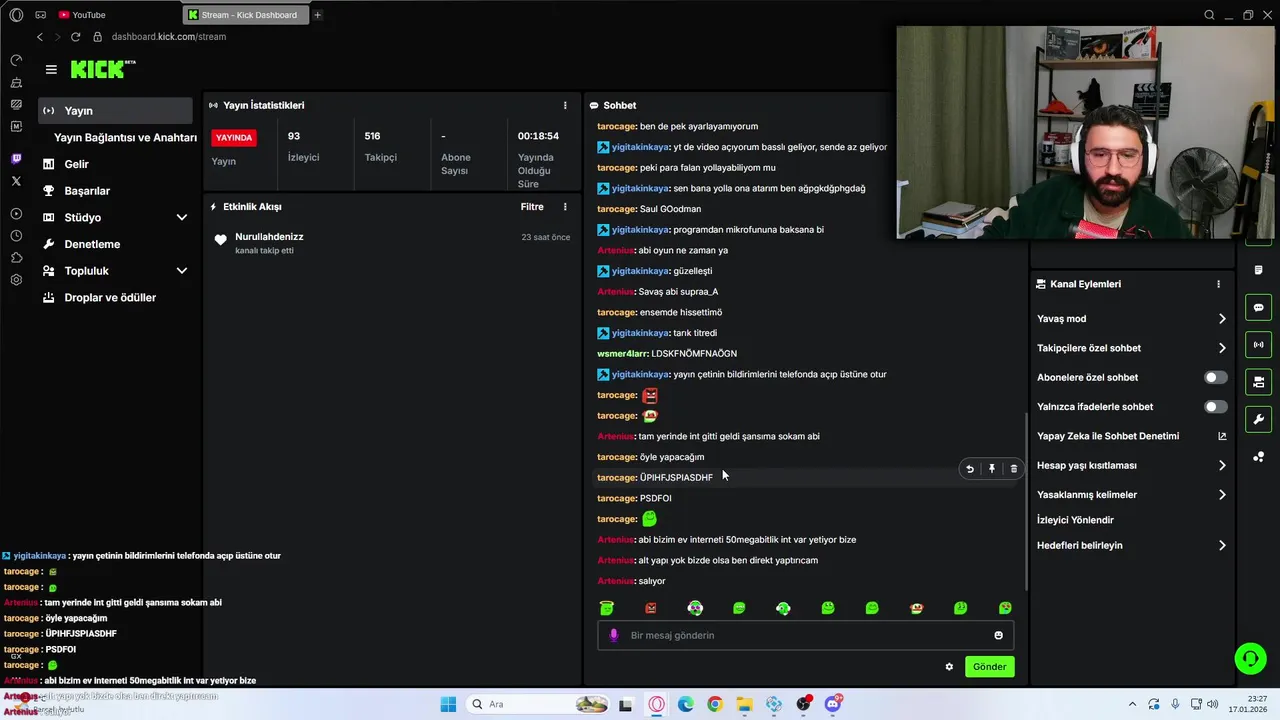Viewport: 1280px width, 720px height.
Task: Open history clock icon in Opera sidebar
Action: click(x=16, y=236)
